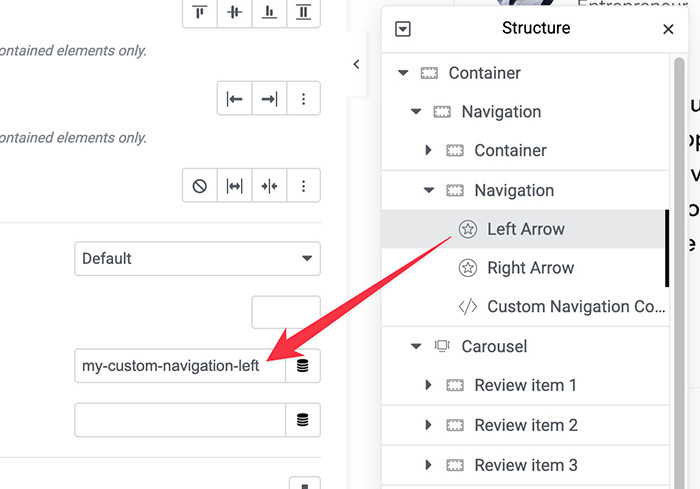Click the small empty numeric field below Default
This screenshot has width=700, height=489.
pyautogui.click(x=286, y=312)
